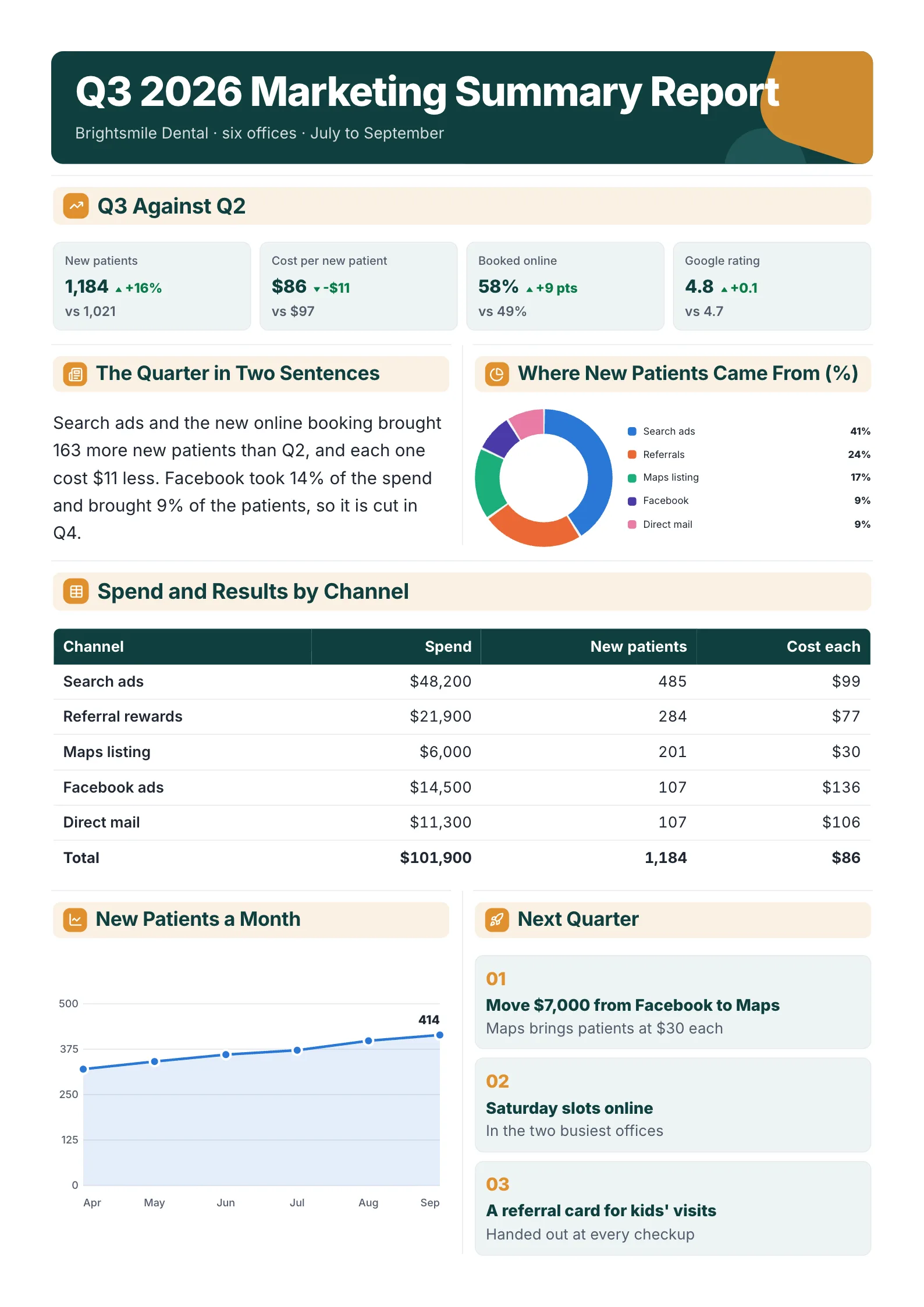Click the Apr data point on line chart
This screenshot has width=924, height=1307.
point(83,1069)
